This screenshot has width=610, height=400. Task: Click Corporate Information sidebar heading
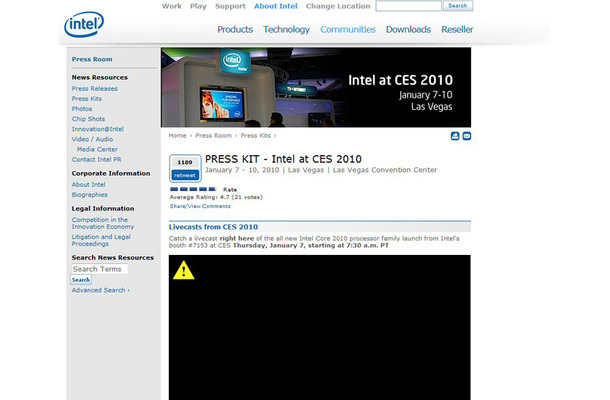pyautogui.click(x=111, y=173)
